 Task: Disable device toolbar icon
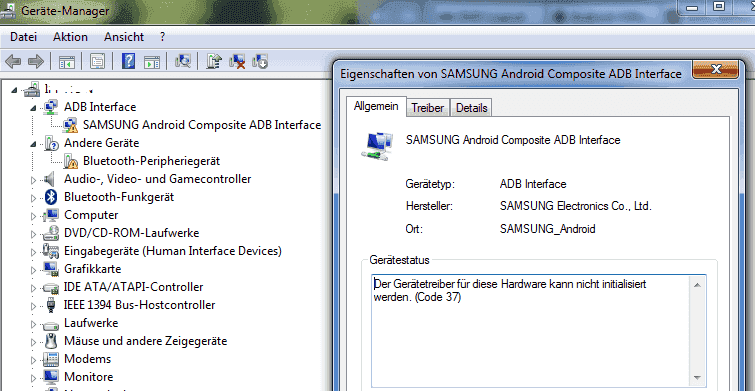point(260,61)
